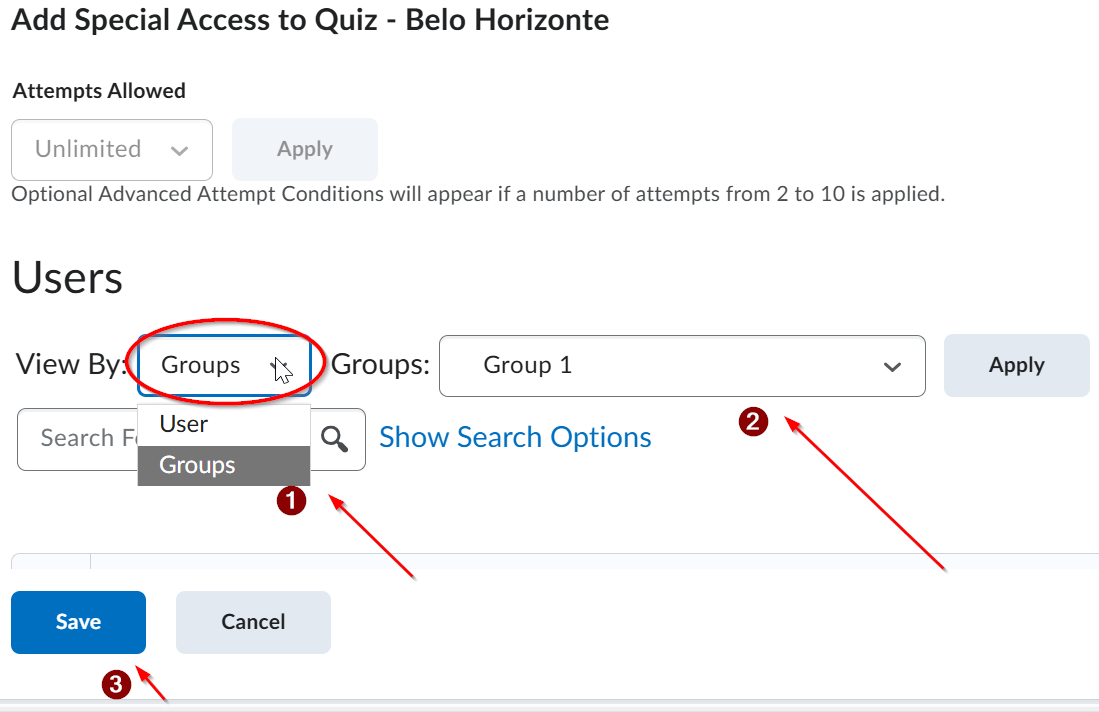Click Apply next to the Group 1 dropdown
The image size is (1099, 712).
click(1016, 366)
